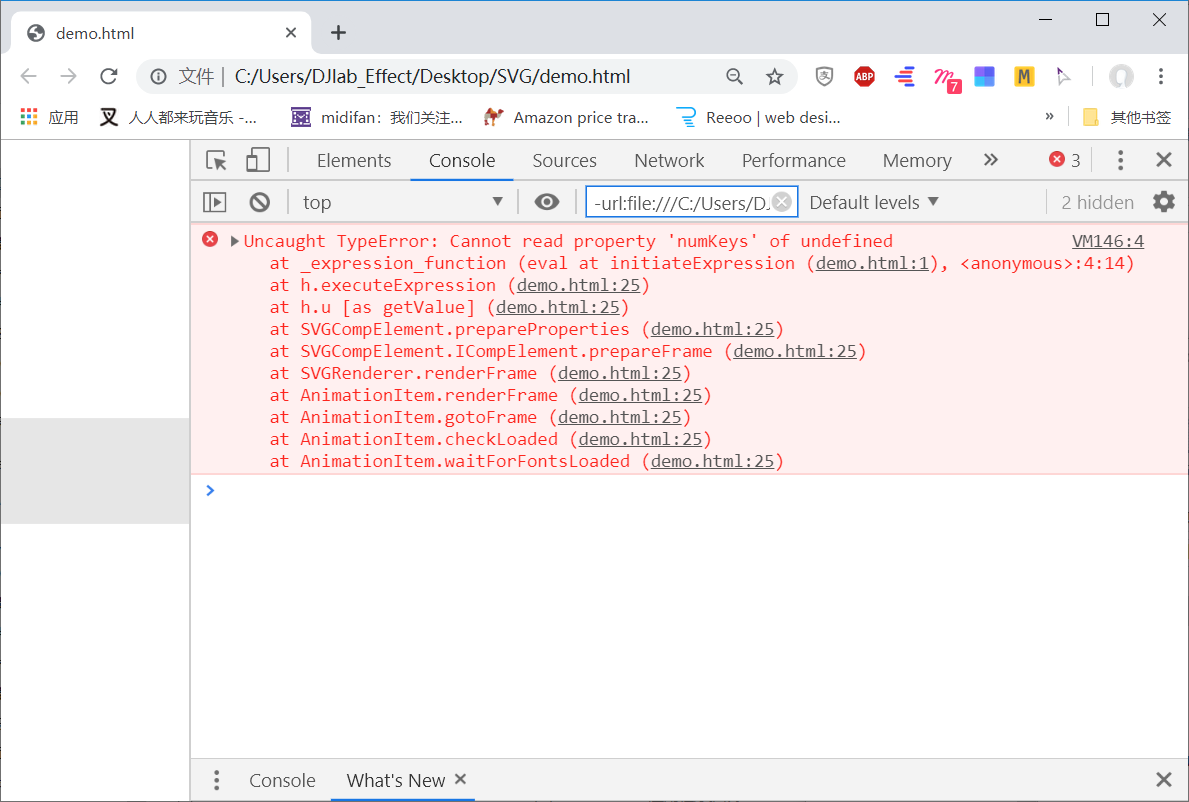The height and width of the screenshot is (802, 1189).
Task: Select the drawer Console tab
Action: 282,780
